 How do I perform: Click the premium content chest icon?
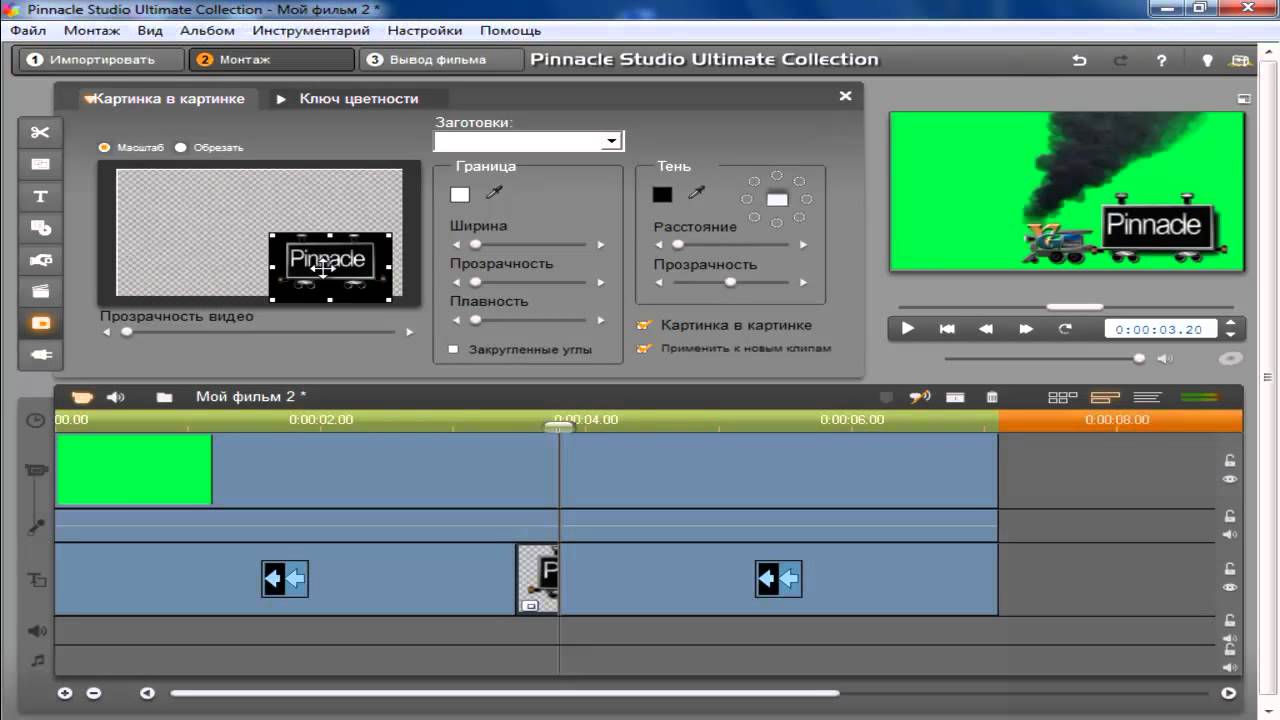pos(1240,60)
